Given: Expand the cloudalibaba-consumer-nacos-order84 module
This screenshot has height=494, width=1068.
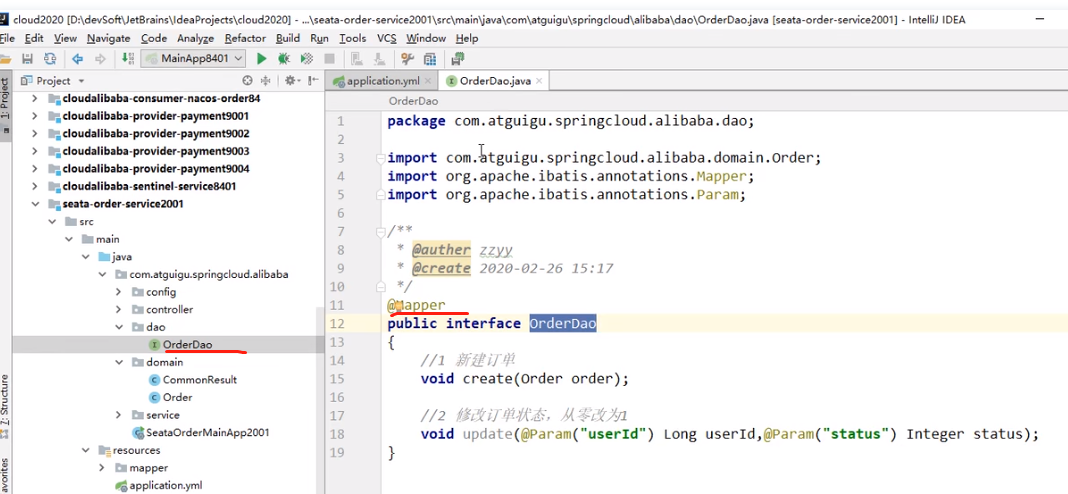Looking at the screenshot, I should (34, 98).
